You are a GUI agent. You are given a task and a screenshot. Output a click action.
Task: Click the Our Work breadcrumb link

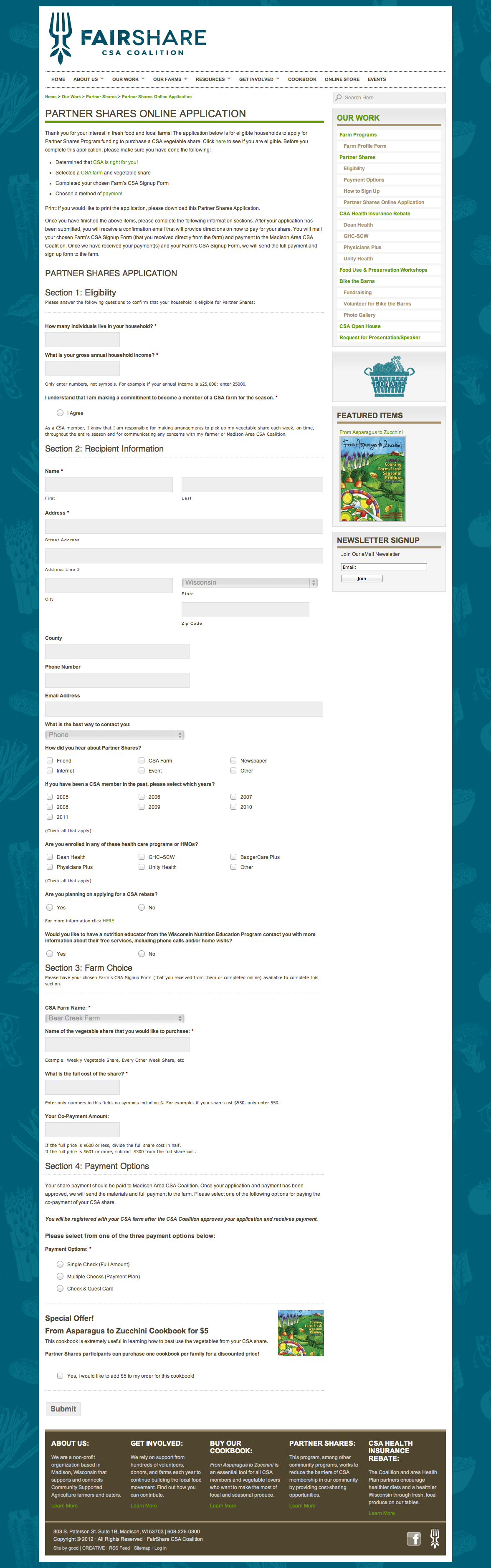71,97
